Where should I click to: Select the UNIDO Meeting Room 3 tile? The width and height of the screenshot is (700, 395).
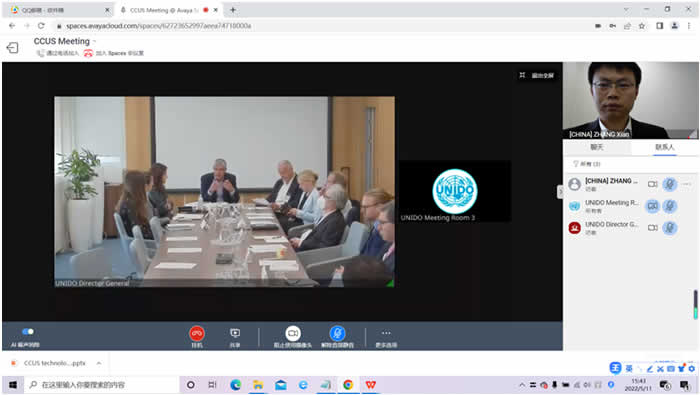coord(454,191)
